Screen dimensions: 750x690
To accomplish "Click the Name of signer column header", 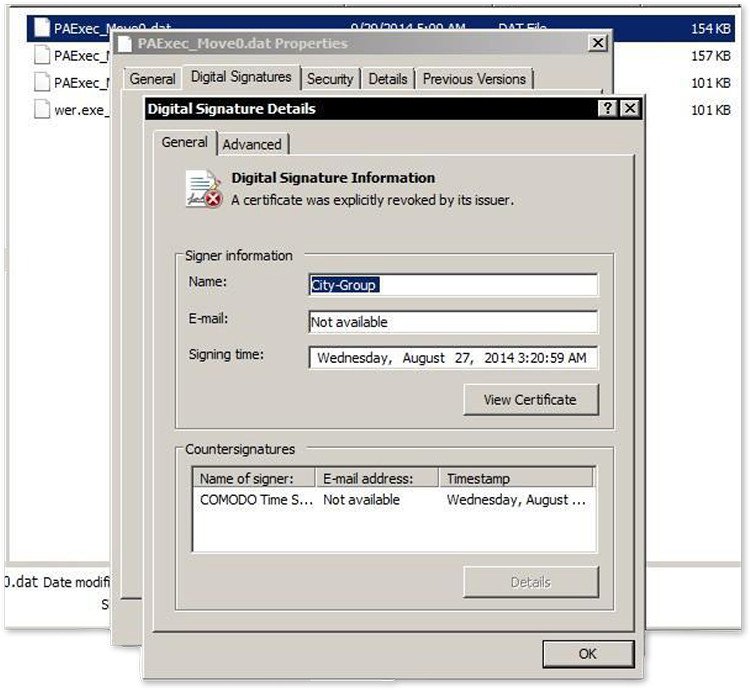I will (253, 479).
